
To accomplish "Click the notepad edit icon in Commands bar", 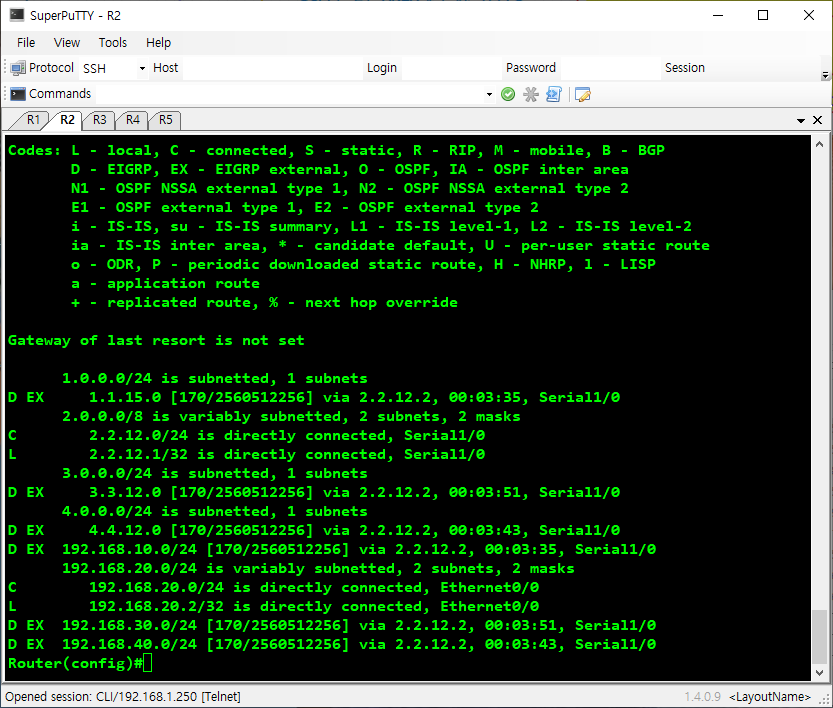I will point(582,95).
